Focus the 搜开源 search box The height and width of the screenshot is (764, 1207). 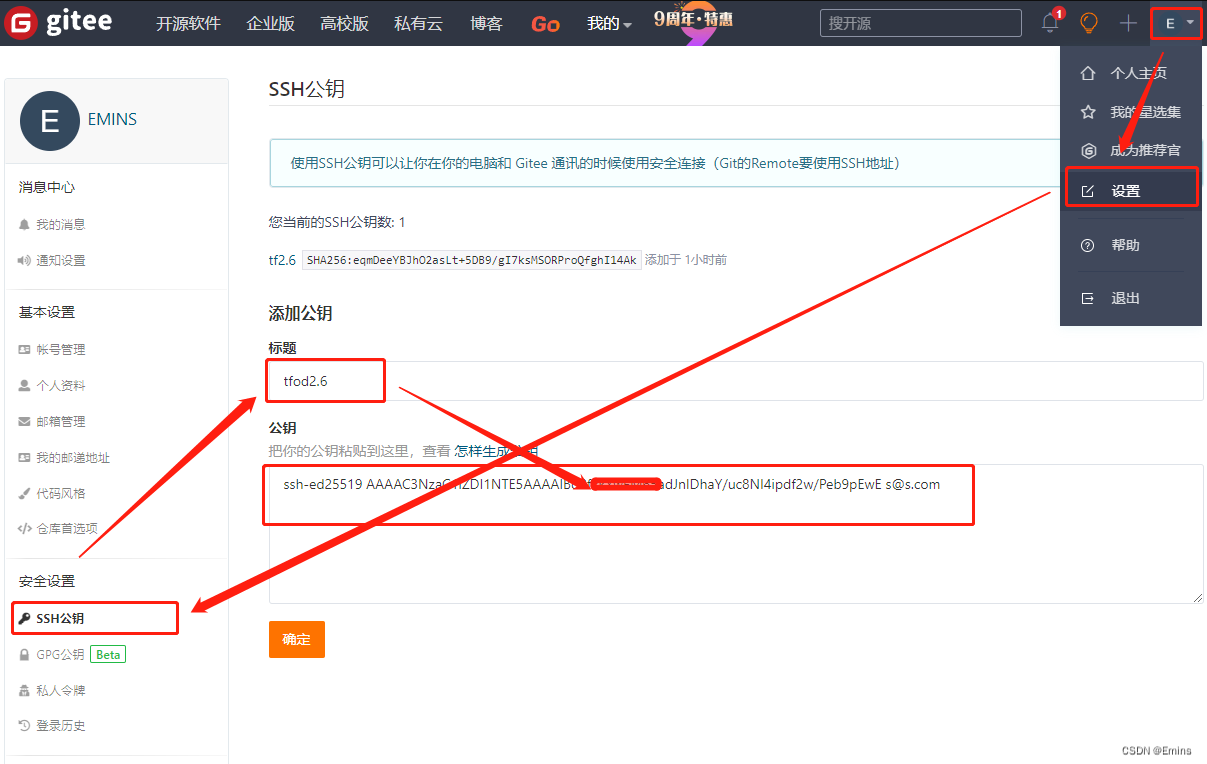point(920,23)
